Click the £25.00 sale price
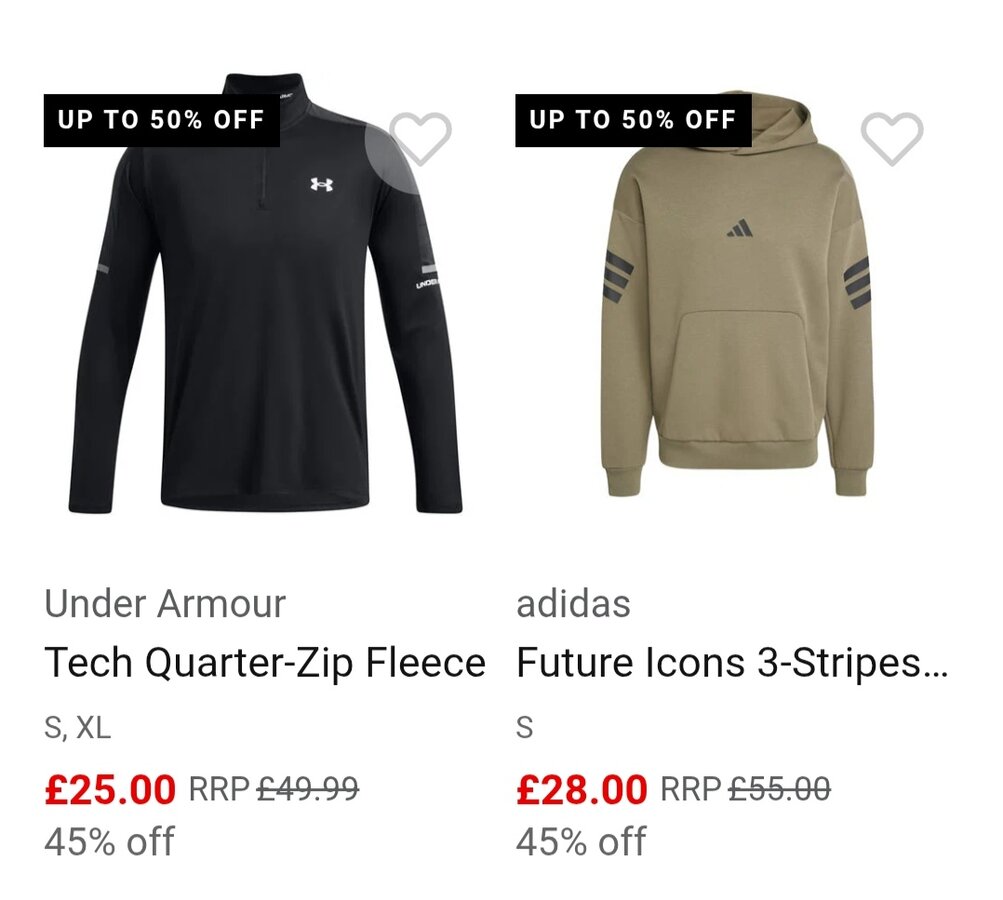The height and width of the screenshot is (900, 1003). 110,790
